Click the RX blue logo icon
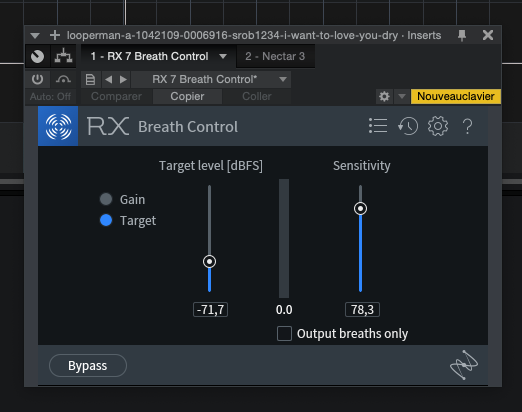This screenshot has width=522, height=412. 58,126
